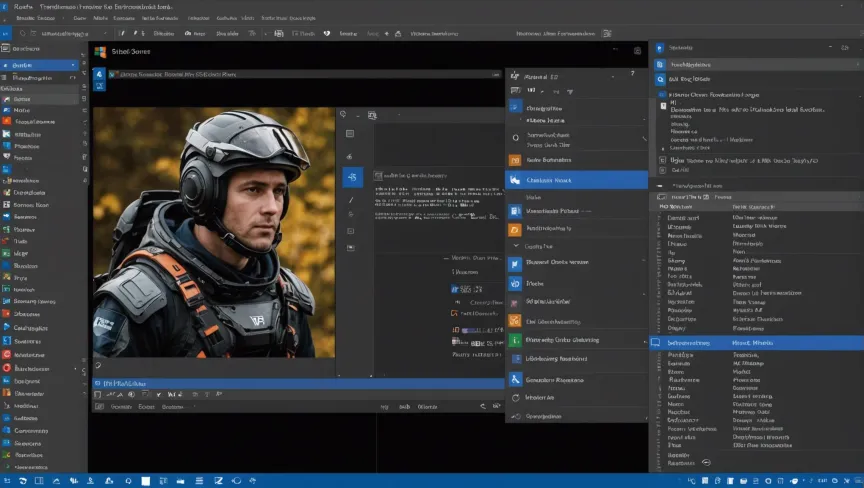This screenshot has height=488, width=864.
Task: Click the camera icon above the center list
Action: [x=637, y=51]
